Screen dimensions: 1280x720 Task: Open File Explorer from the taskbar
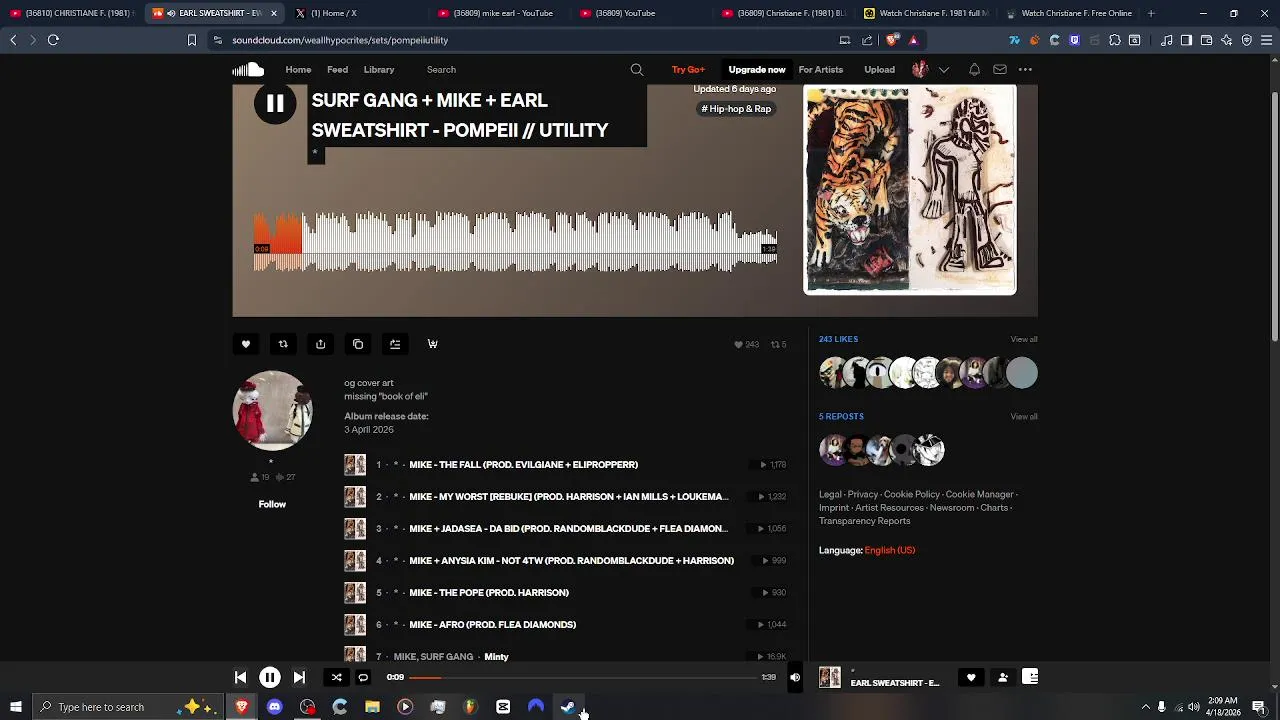[372, 707]
